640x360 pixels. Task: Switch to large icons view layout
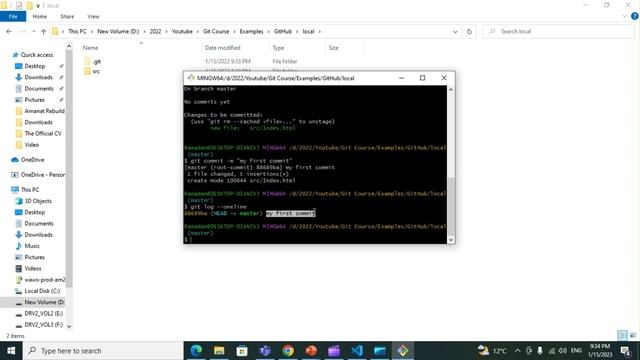pyautogui.click(x=633, y=335)
